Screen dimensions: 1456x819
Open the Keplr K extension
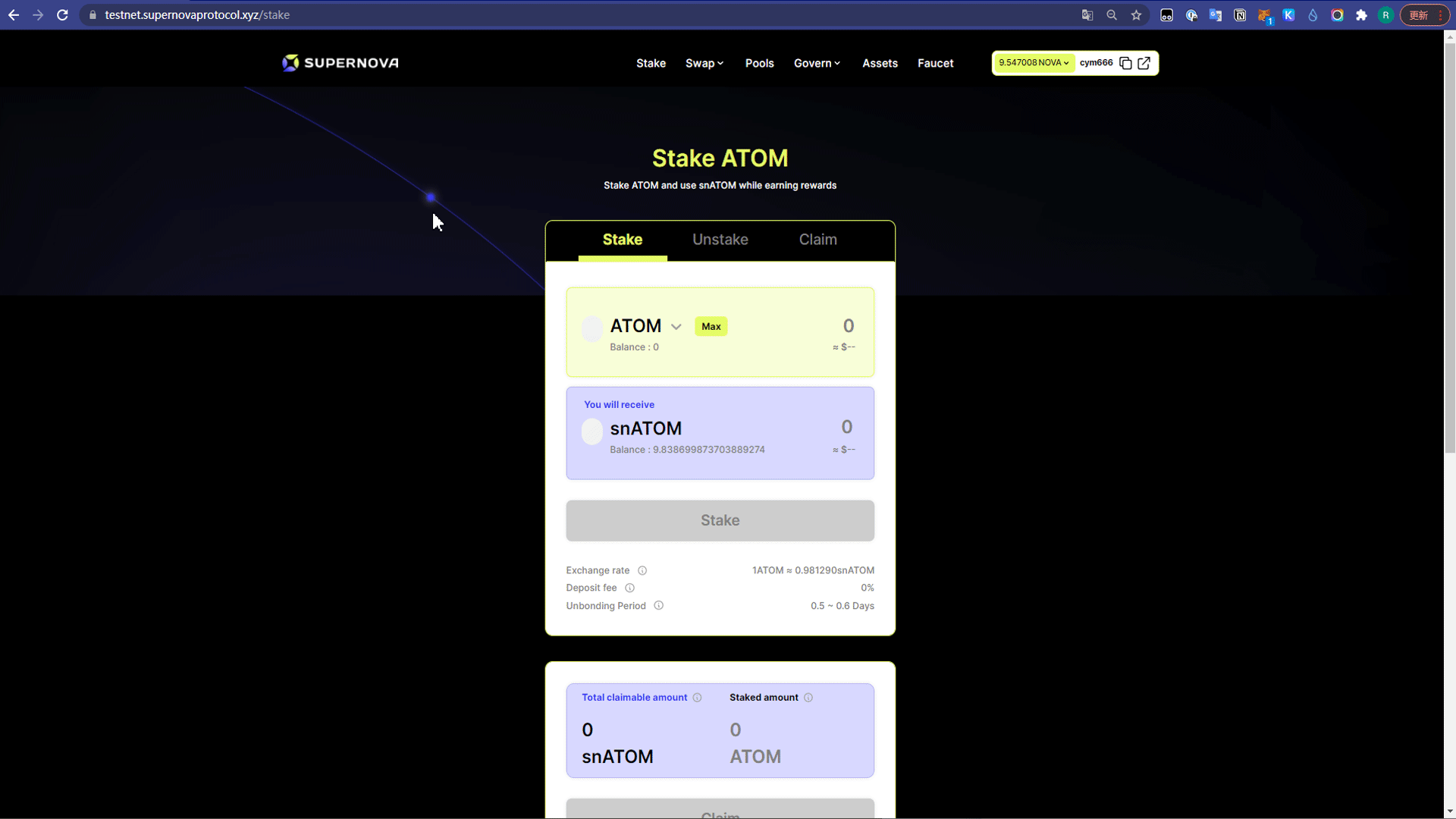pos(1288,15)
